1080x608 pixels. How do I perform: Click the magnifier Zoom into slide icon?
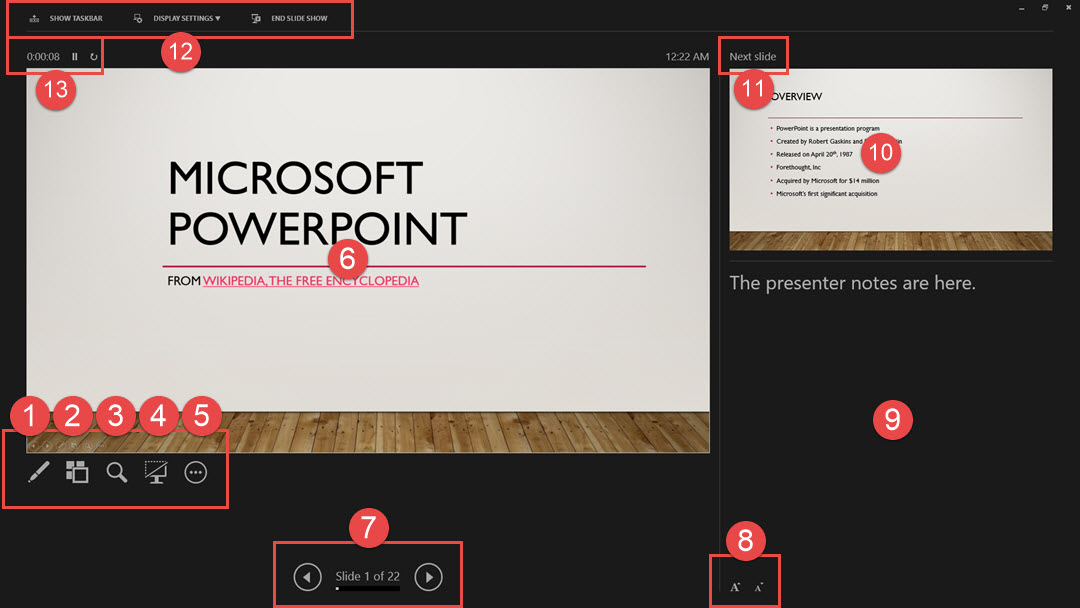pyautogui.click(x=117, y=473)
